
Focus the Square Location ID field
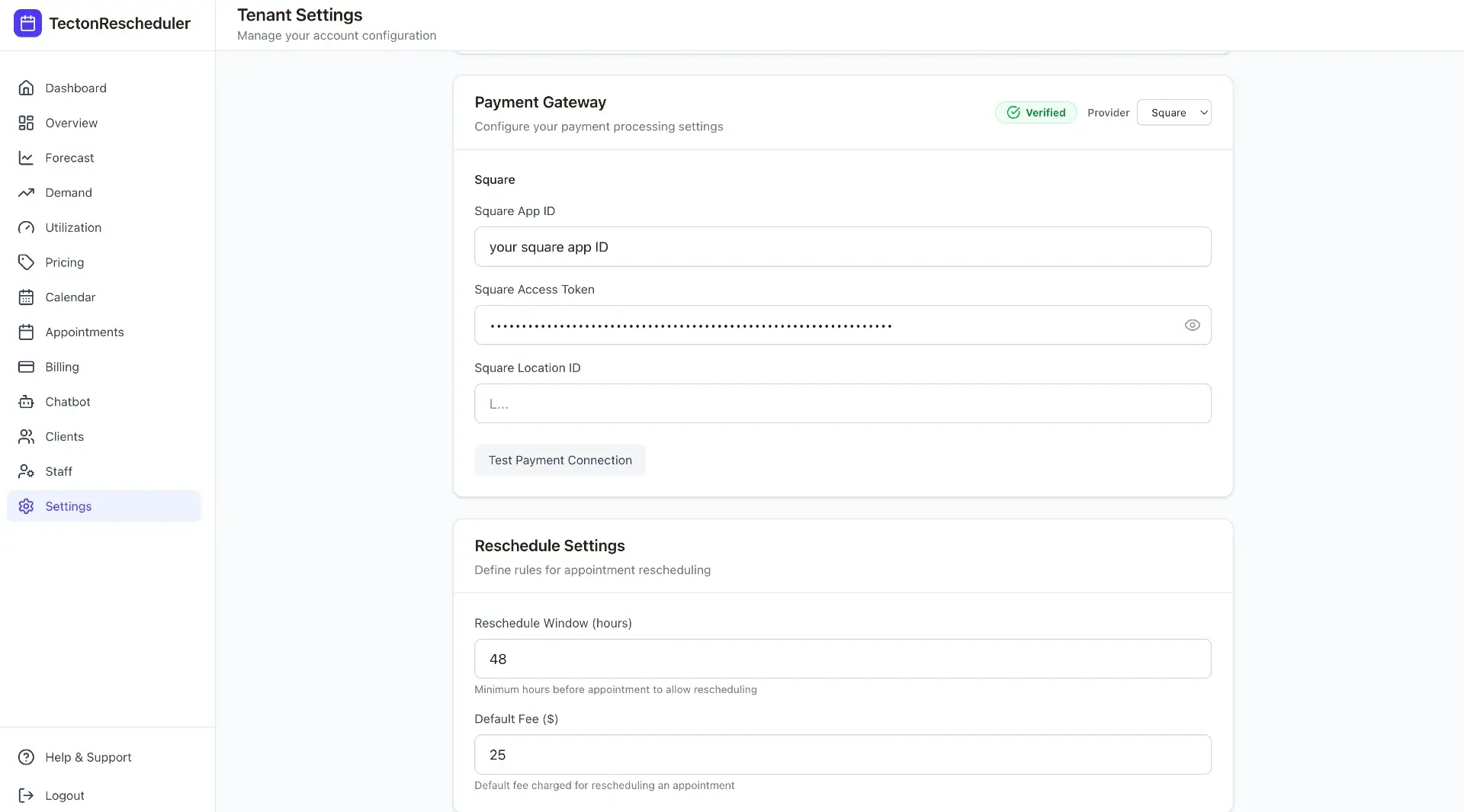(x=842, y=403)
